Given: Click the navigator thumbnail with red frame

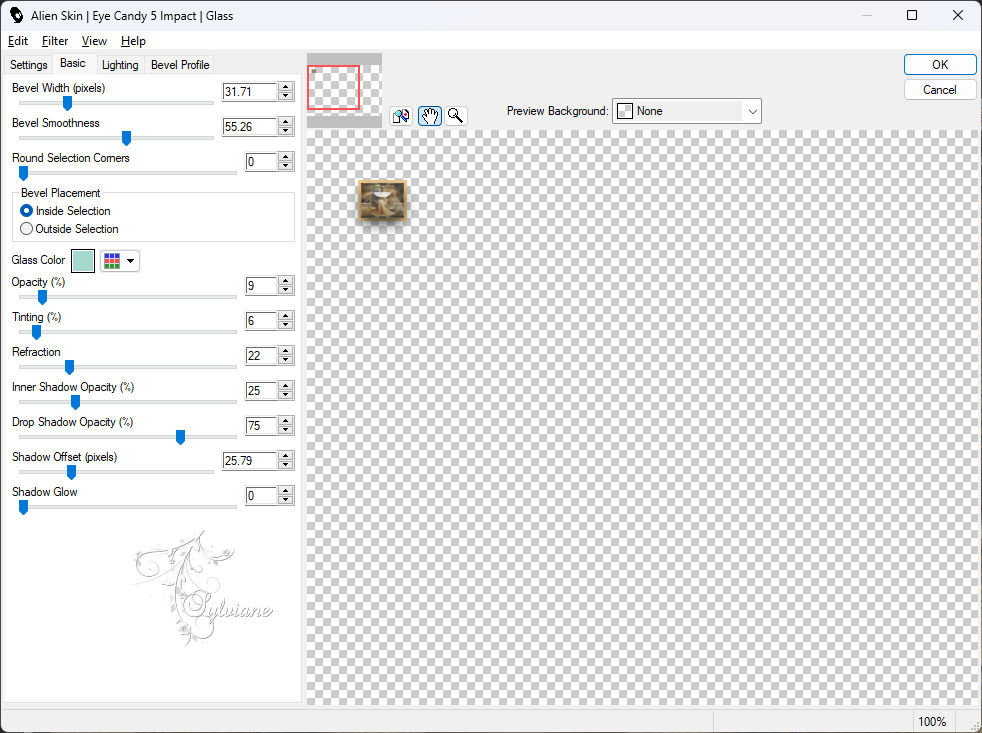Looking at the screenshot, I should pyautogui.click(x=344, y=90).
